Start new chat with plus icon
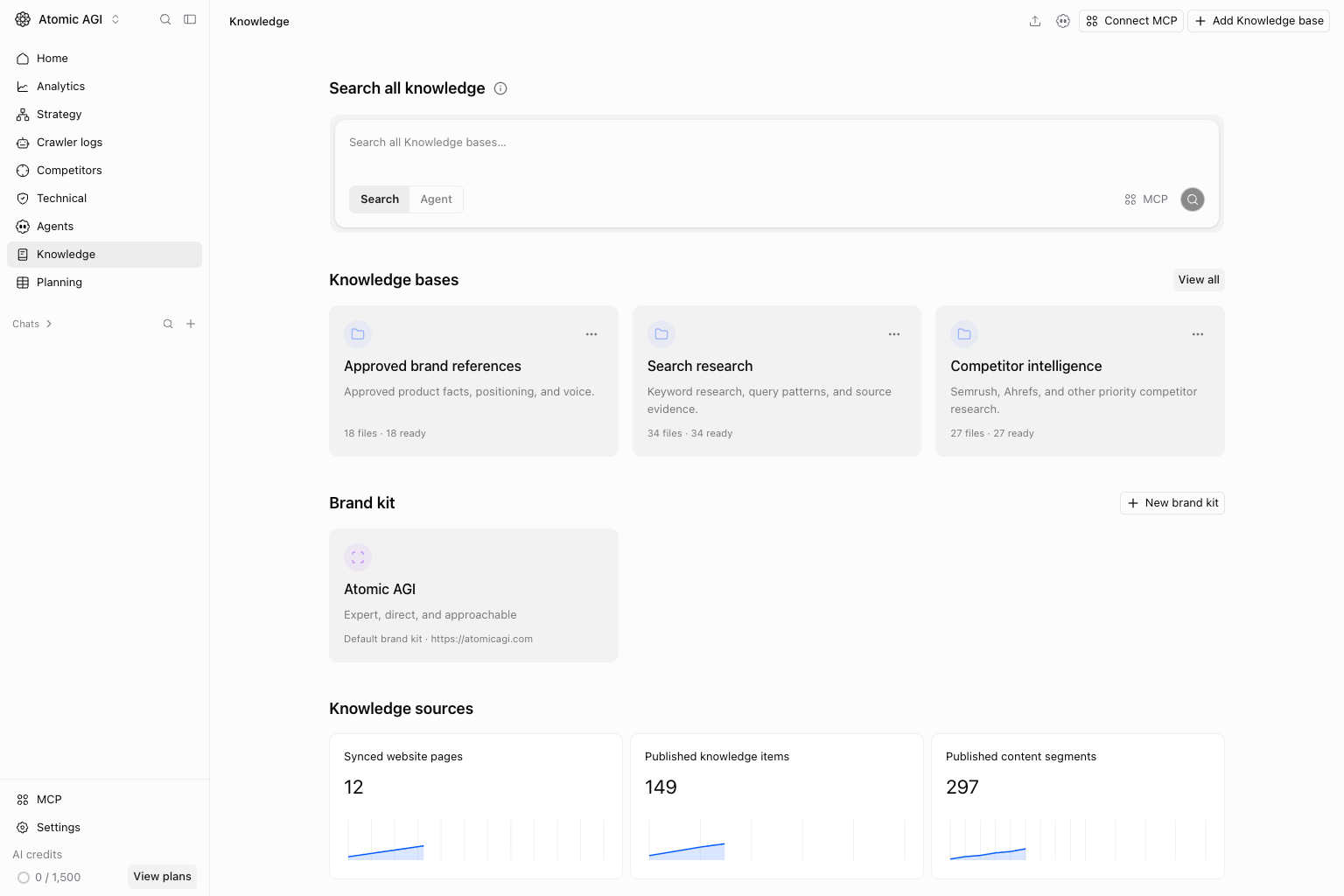Image resolution: width=1344 pixels, height=896 pixels. 191,324
